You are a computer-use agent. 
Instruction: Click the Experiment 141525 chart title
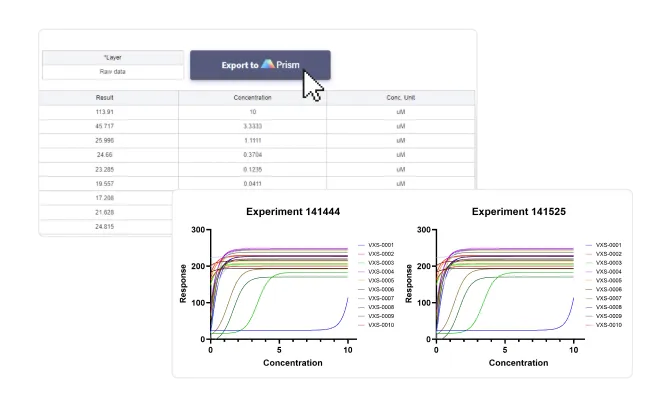519,211
